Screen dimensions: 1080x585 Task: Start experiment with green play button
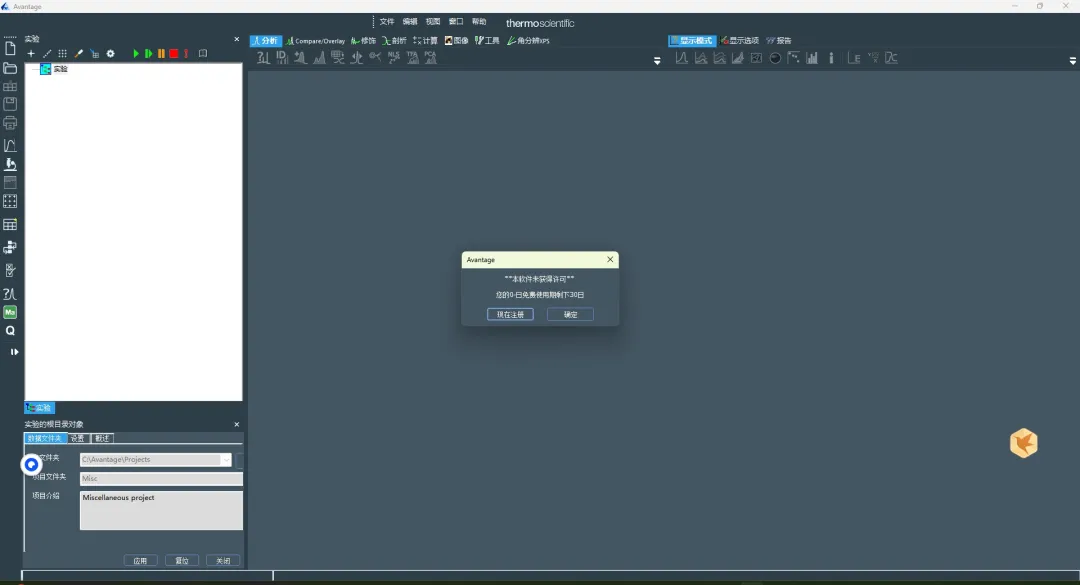pos(136,54)
